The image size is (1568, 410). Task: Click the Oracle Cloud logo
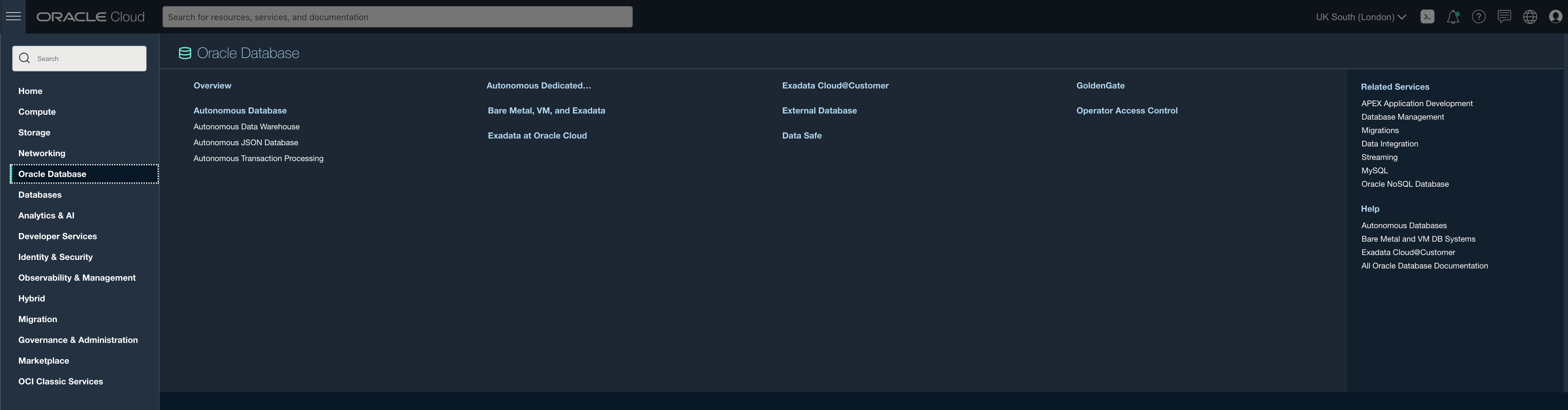(x=91, y=17)
